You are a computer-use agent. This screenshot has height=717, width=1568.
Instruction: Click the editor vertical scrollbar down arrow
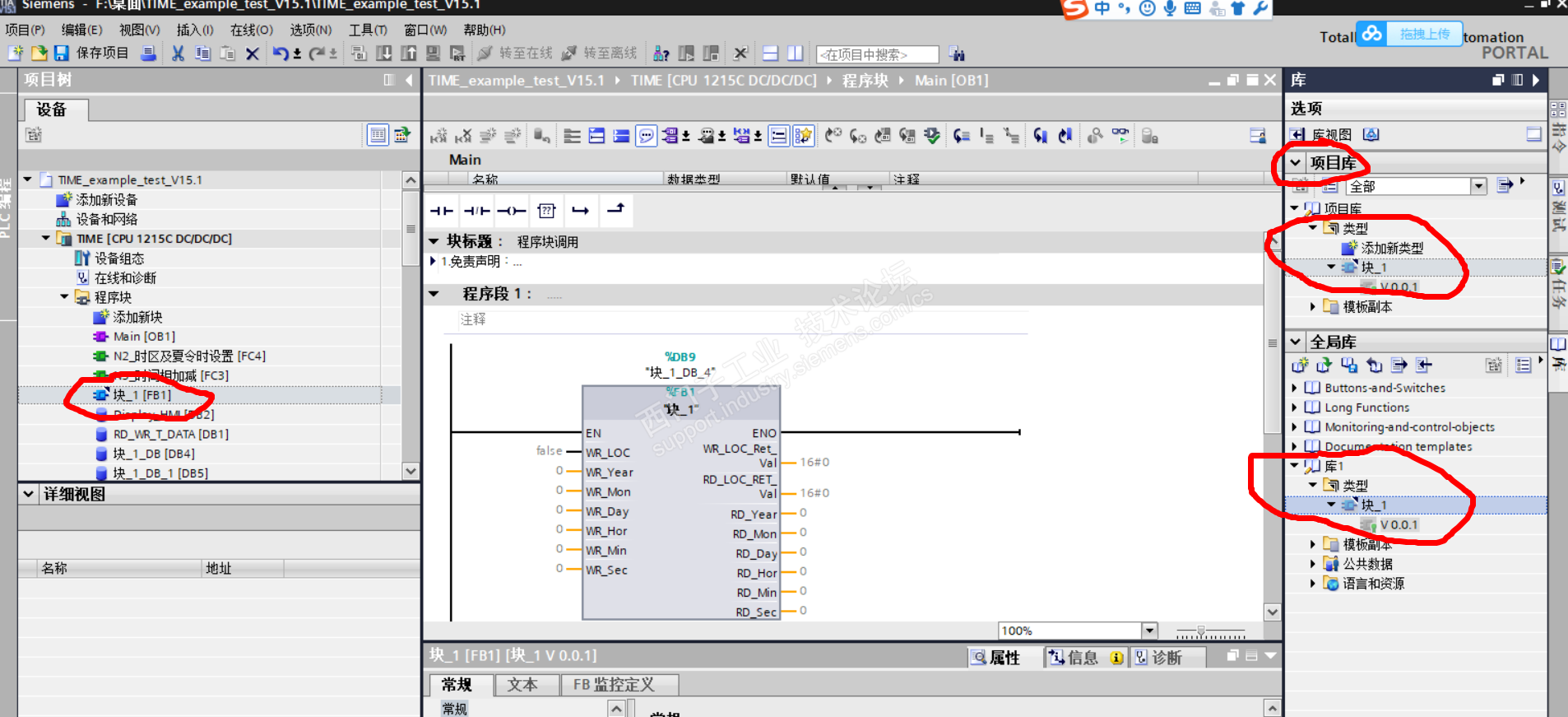coord(1272,612)
